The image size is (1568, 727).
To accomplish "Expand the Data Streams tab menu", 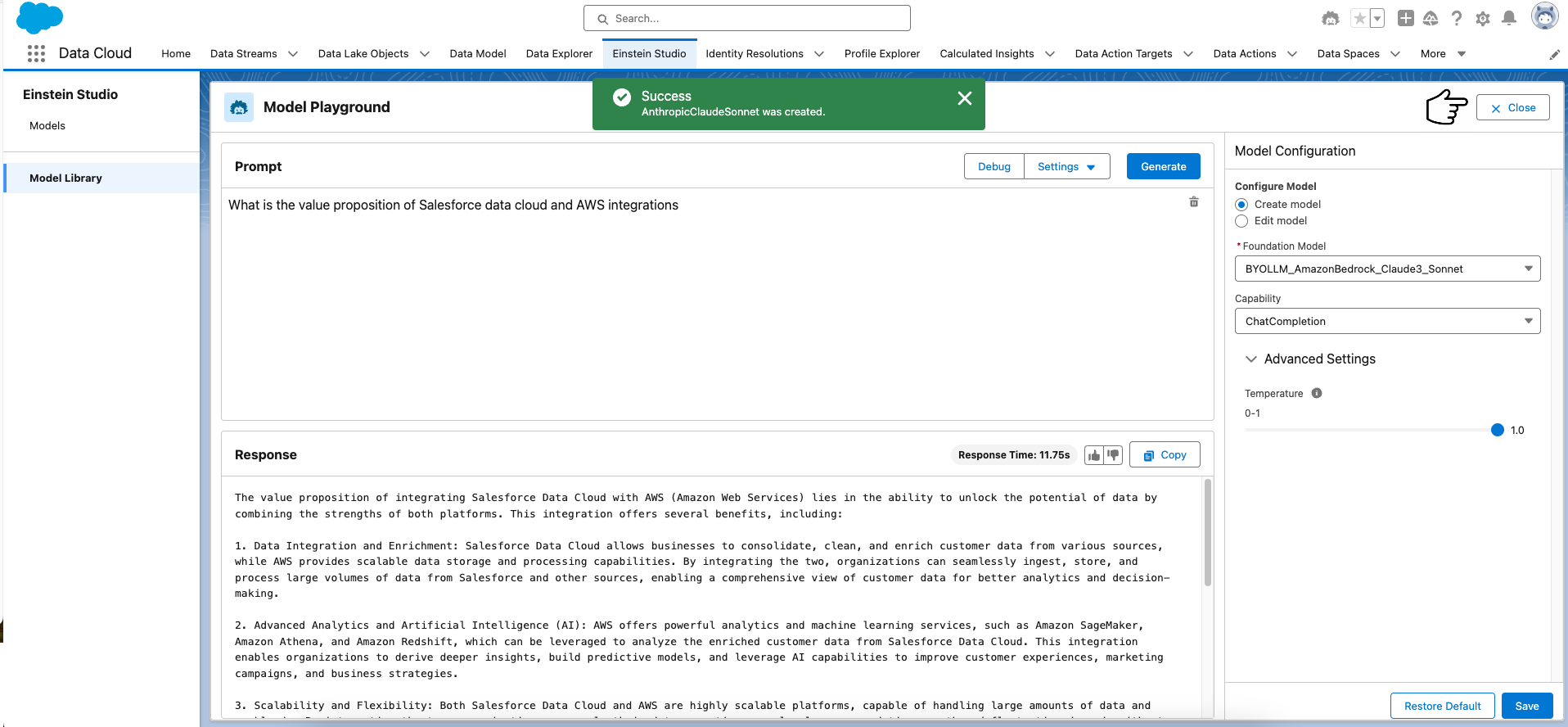I will tap(293, 54).
